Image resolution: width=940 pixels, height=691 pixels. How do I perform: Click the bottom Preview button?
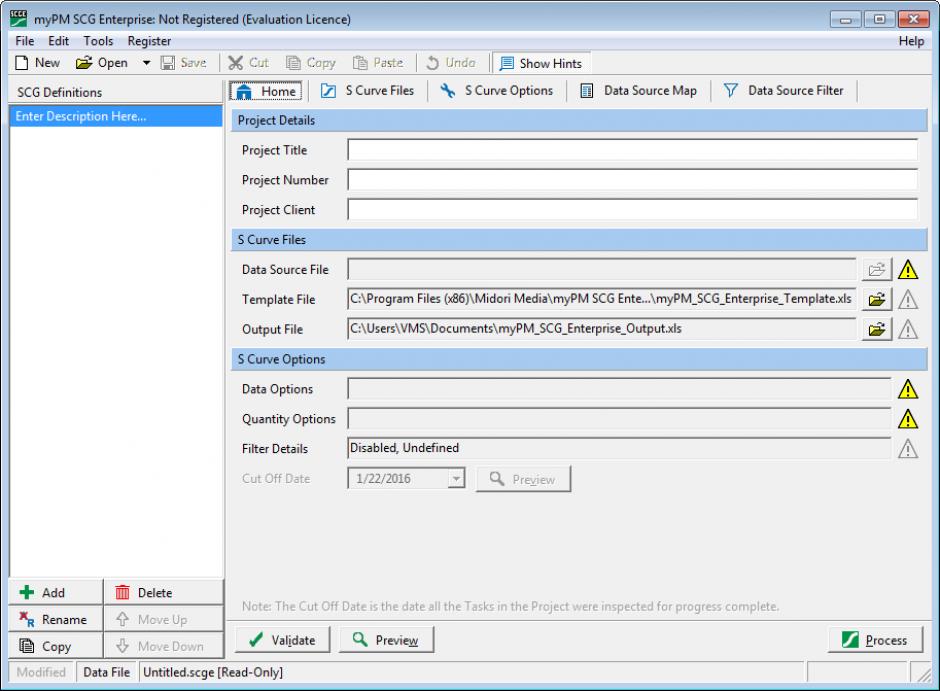coord(386,640)
